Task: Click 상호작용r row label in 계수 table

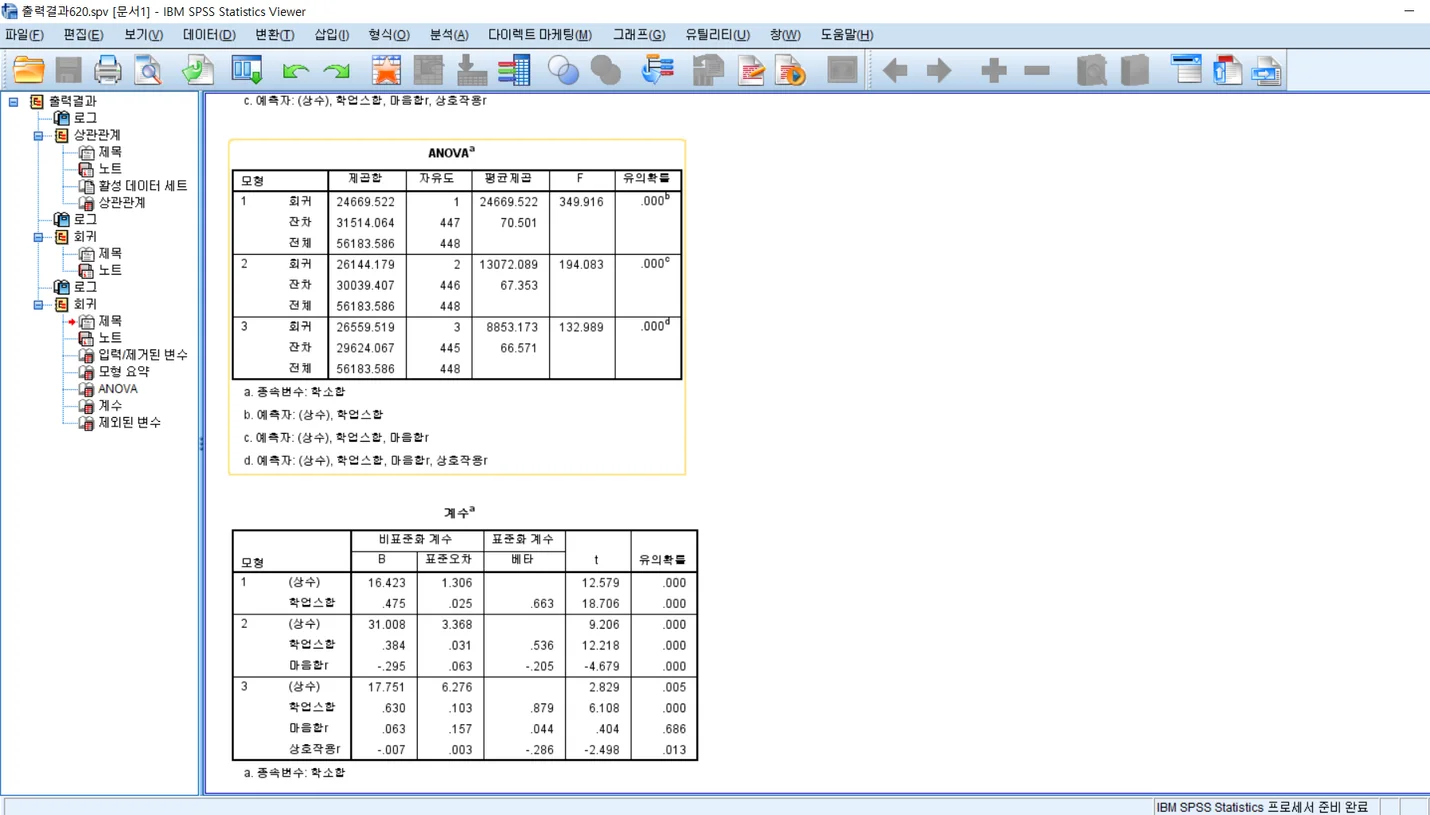Action: [x=315, y=750]
